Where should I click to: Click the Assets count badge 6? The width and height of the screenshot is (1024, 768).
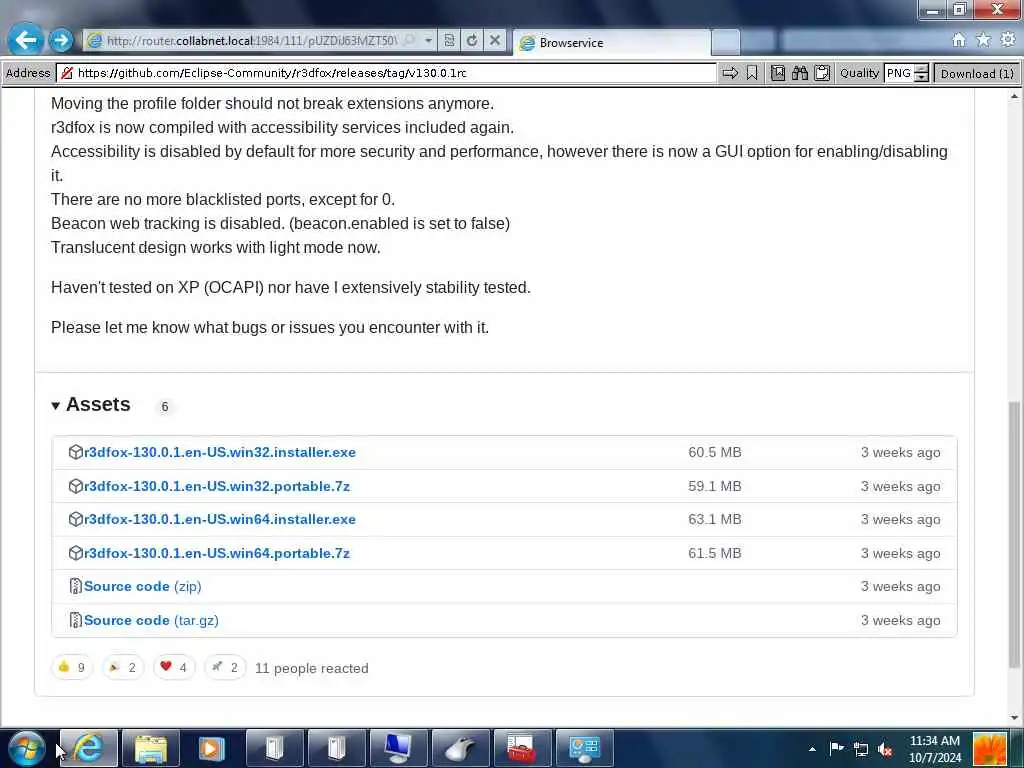(x=165, y=406)
